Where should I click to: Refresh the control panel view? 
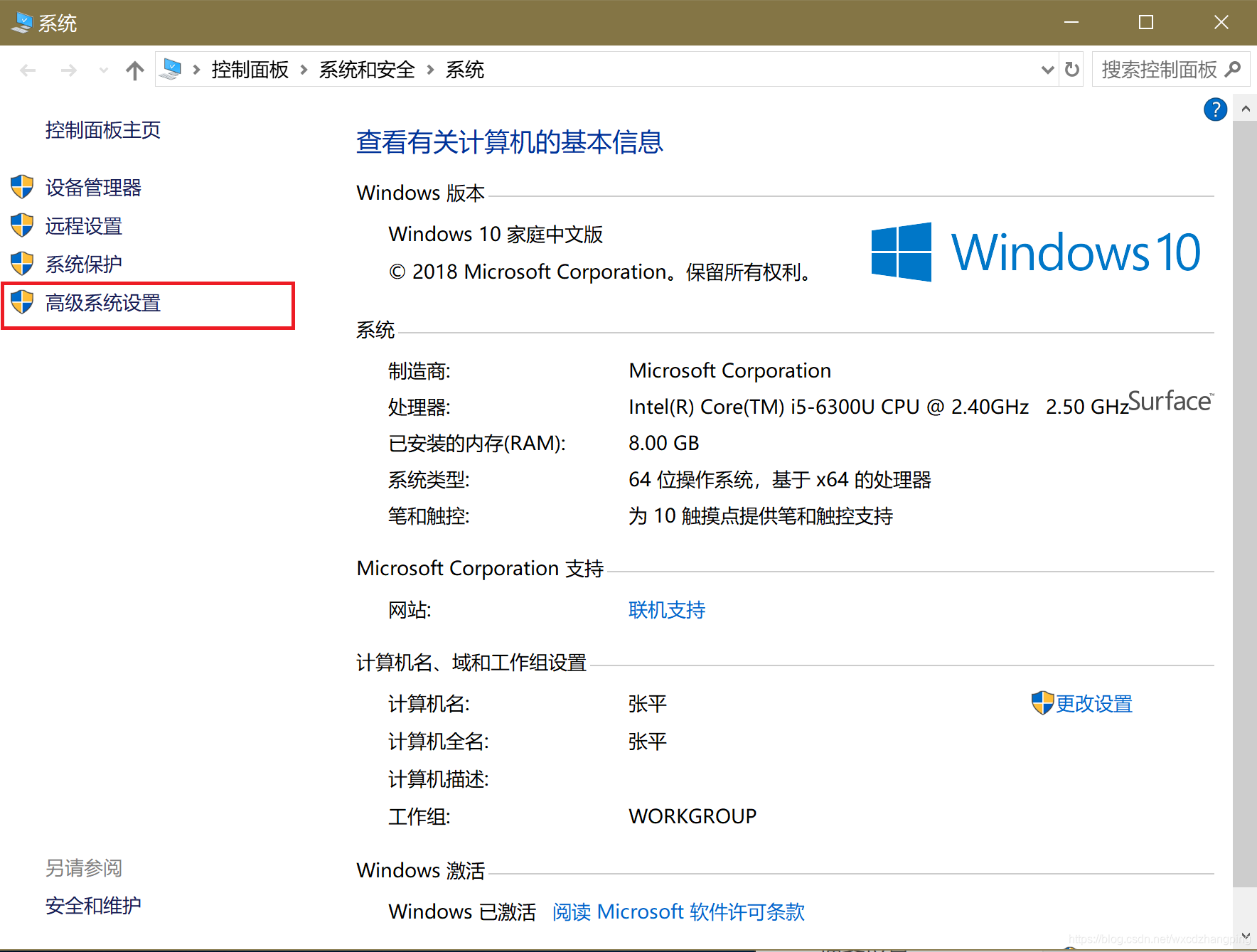click(1072, 69)
